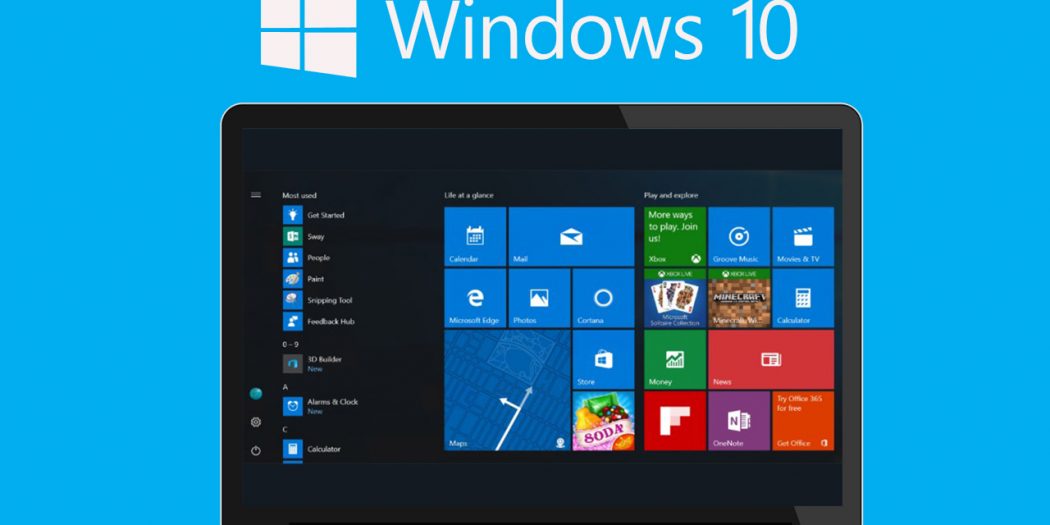Launch Sway from Most used list

click(x=304, y=236)
